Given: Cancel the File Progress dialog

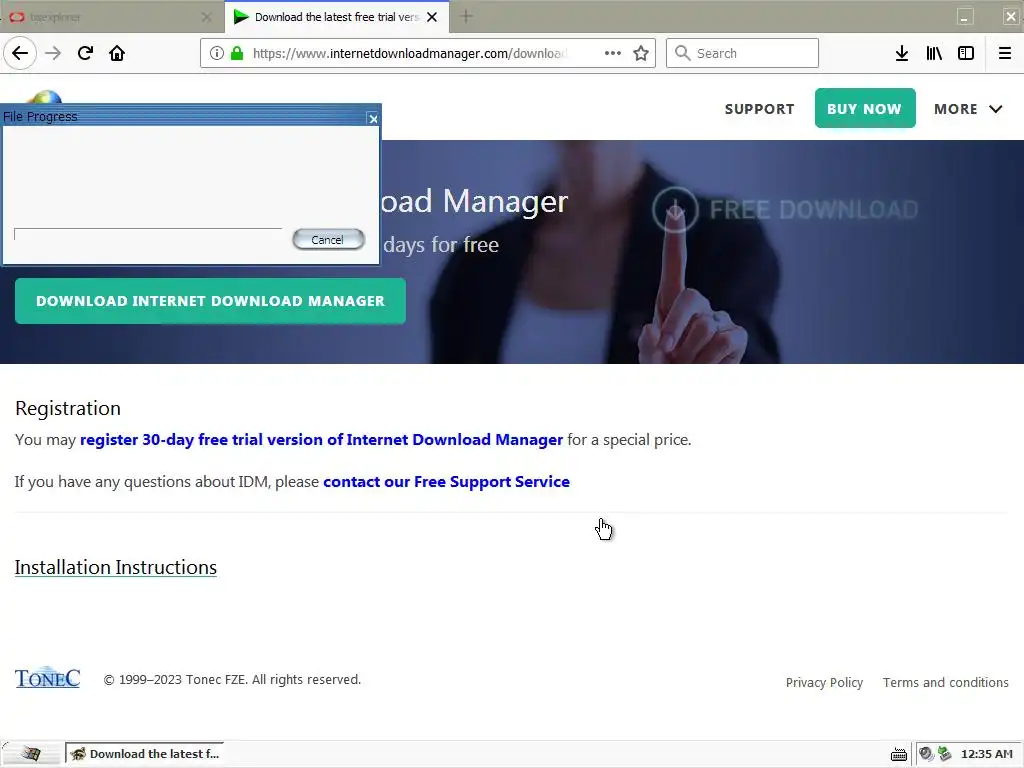Looking at the screenshot, I should pyautogui.click(x=328, y=240).
